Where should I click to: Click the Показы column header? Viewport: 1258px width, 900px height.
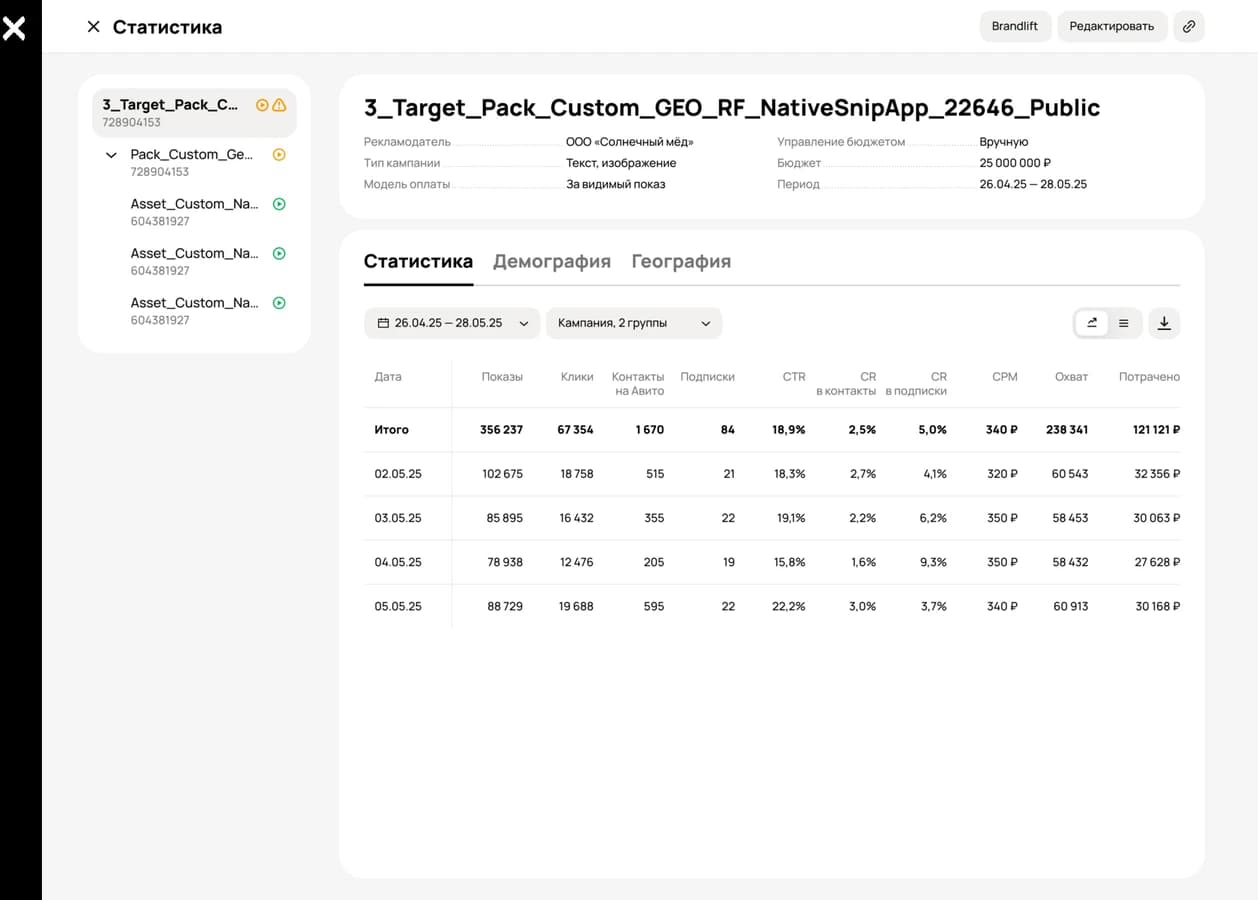tap(502, 377)
